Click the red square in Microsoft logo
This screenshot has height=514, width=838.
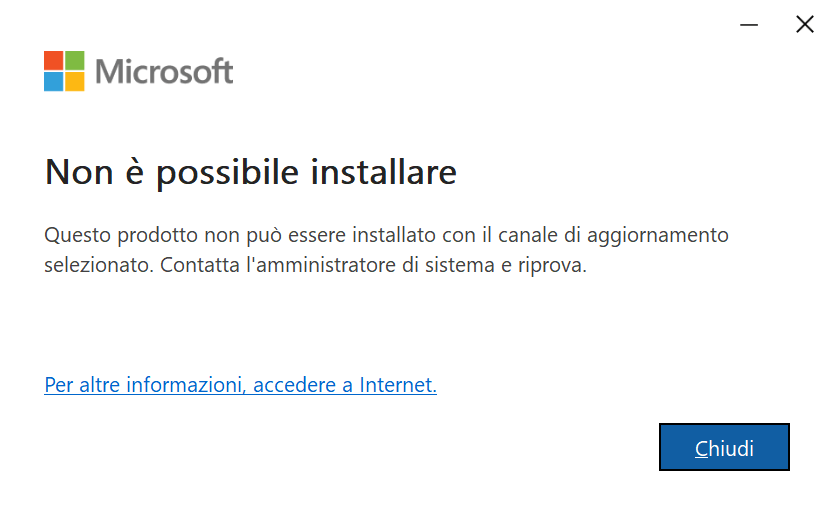(x=53, y=60)
